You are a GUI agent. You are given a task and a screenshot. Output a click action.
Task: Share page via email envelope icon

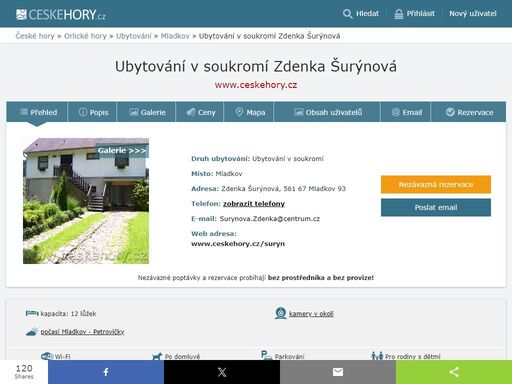tap(338, 372)
